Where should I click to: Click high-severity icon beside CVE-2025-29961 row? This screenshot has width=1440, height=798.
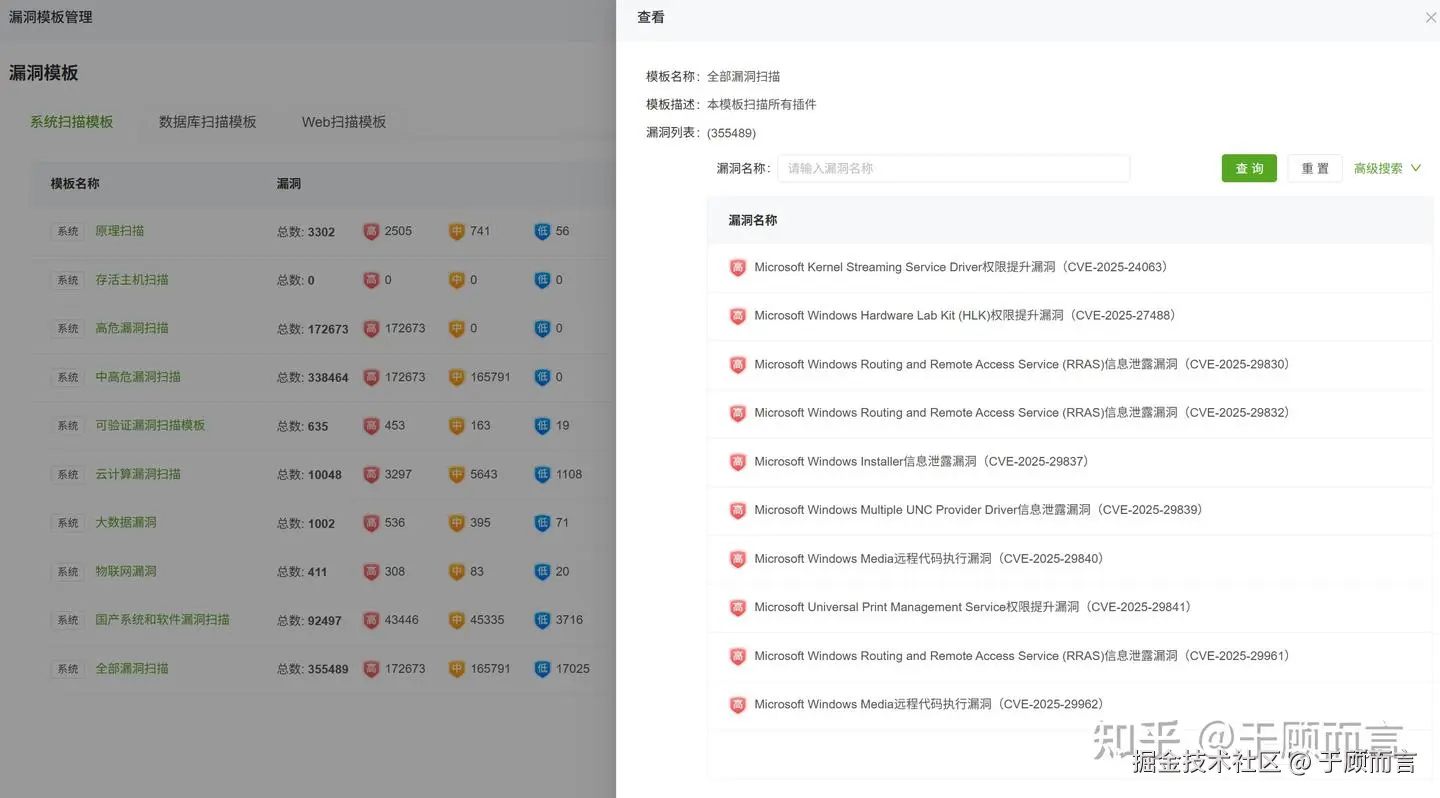pos(738,657)
